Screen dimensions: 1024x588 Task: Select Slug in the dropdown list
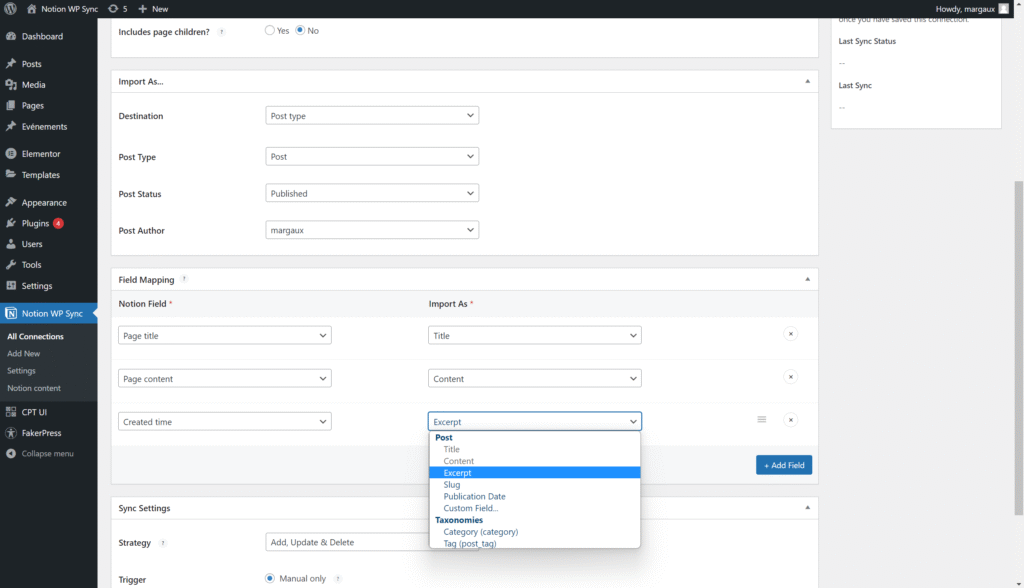452,485
